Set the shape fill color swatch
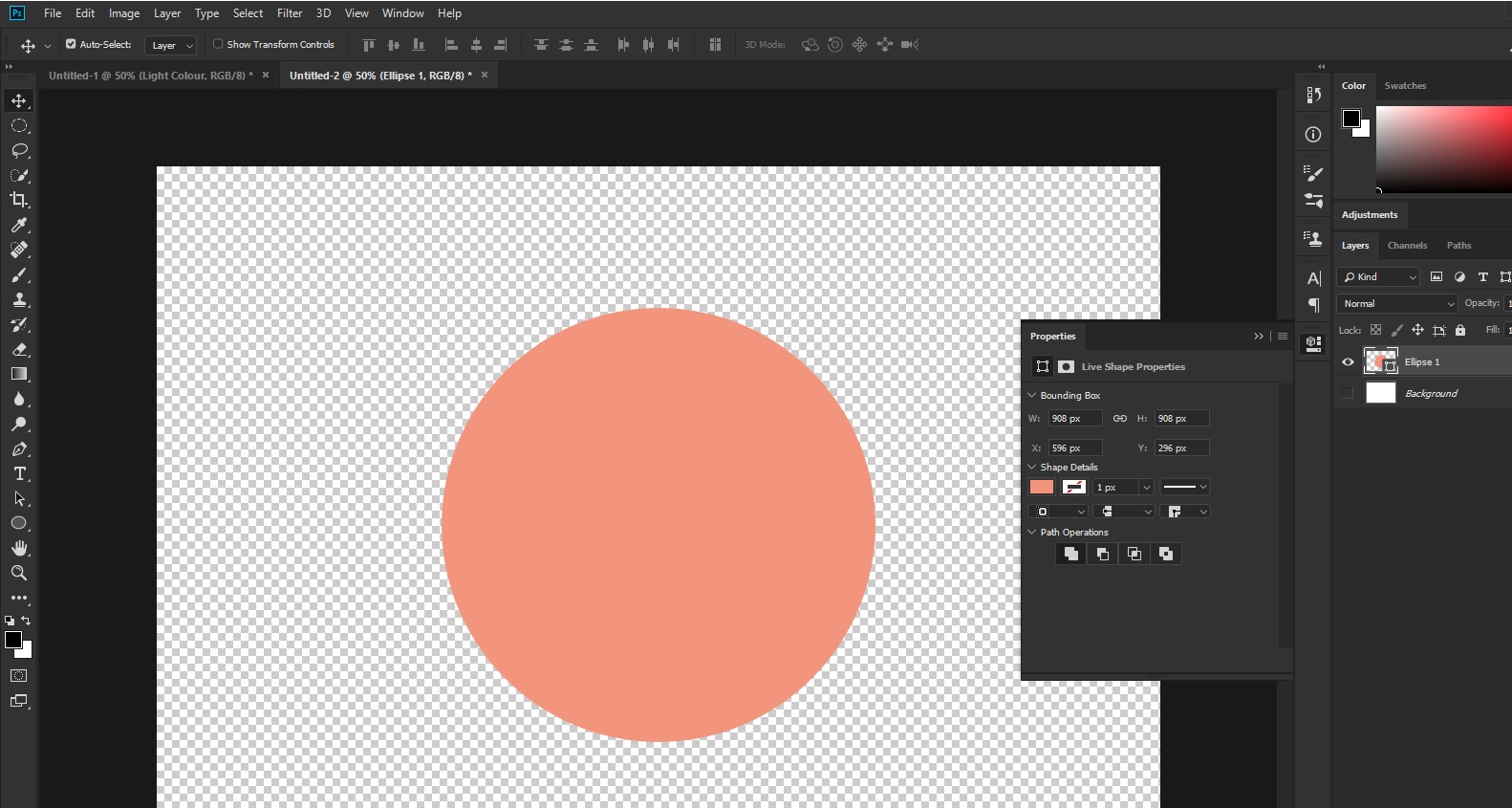Image resolution: width=1512 pixels, height=808 pixels. click(x=1042, y=487)
